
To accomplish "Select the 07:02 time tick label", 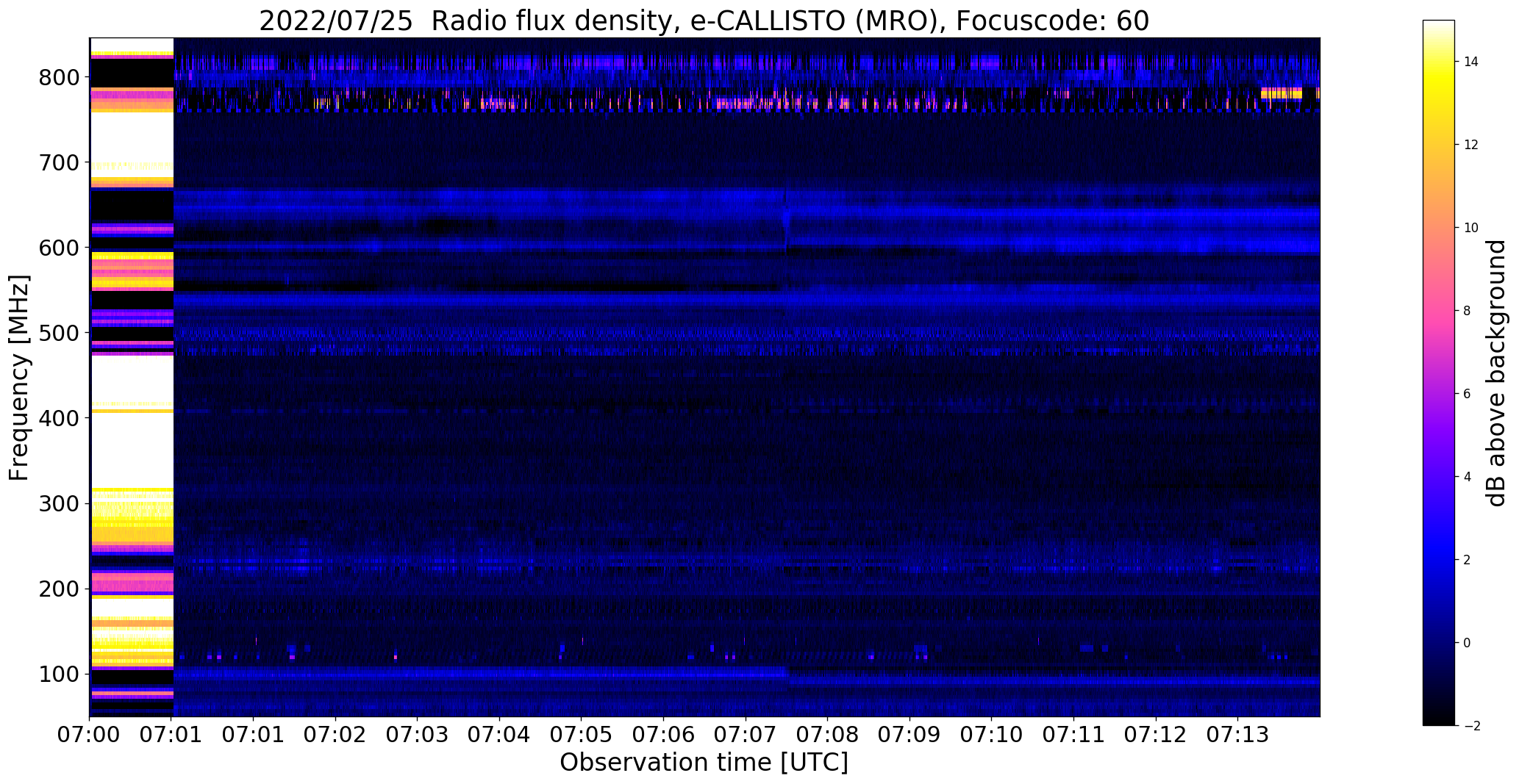I will 335,735.
